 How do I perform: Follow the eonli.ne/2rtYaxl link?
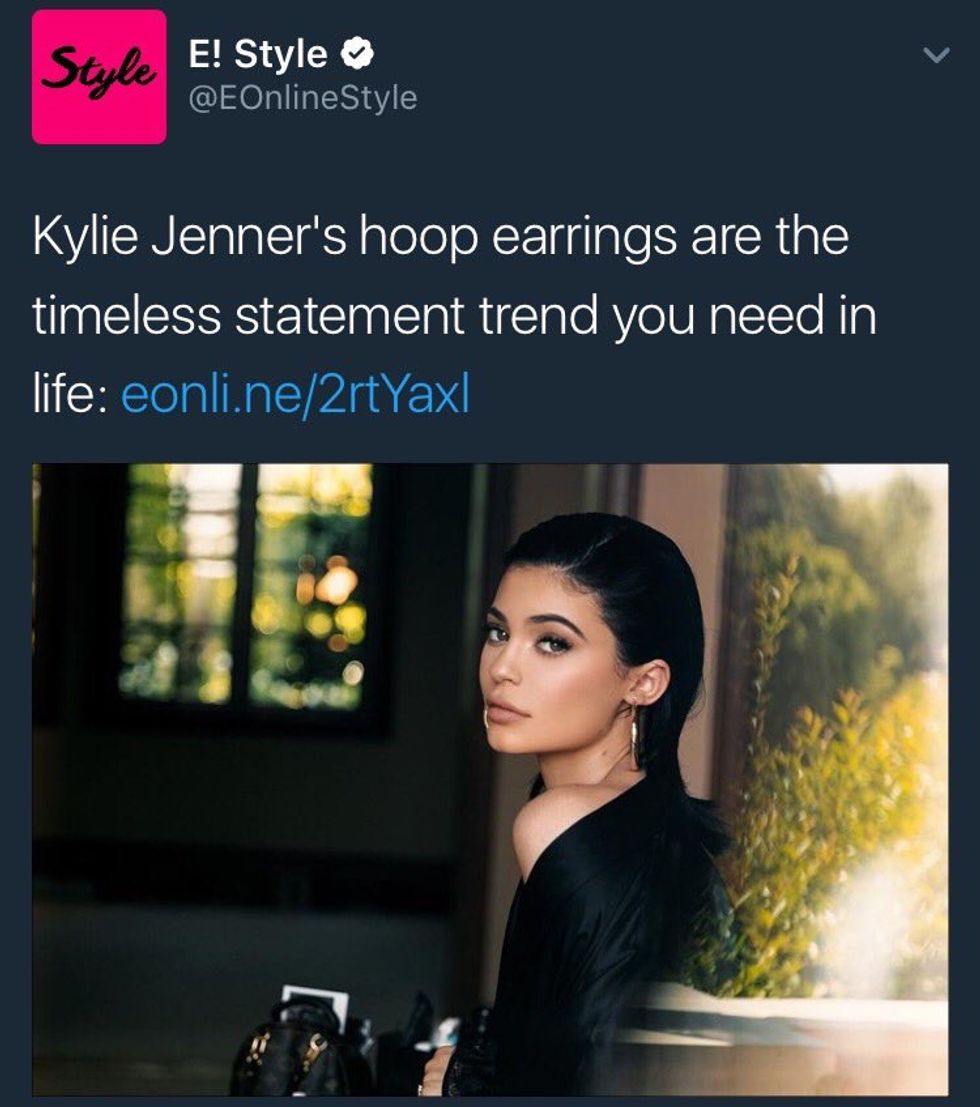pos(295,394)
